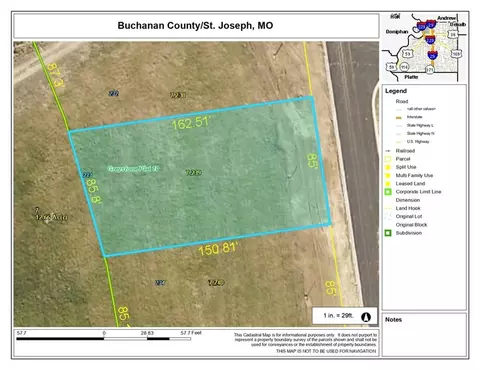Click the Split Use yellow marker
Screen dimensions: 480x370
click(x=388, y=167)
